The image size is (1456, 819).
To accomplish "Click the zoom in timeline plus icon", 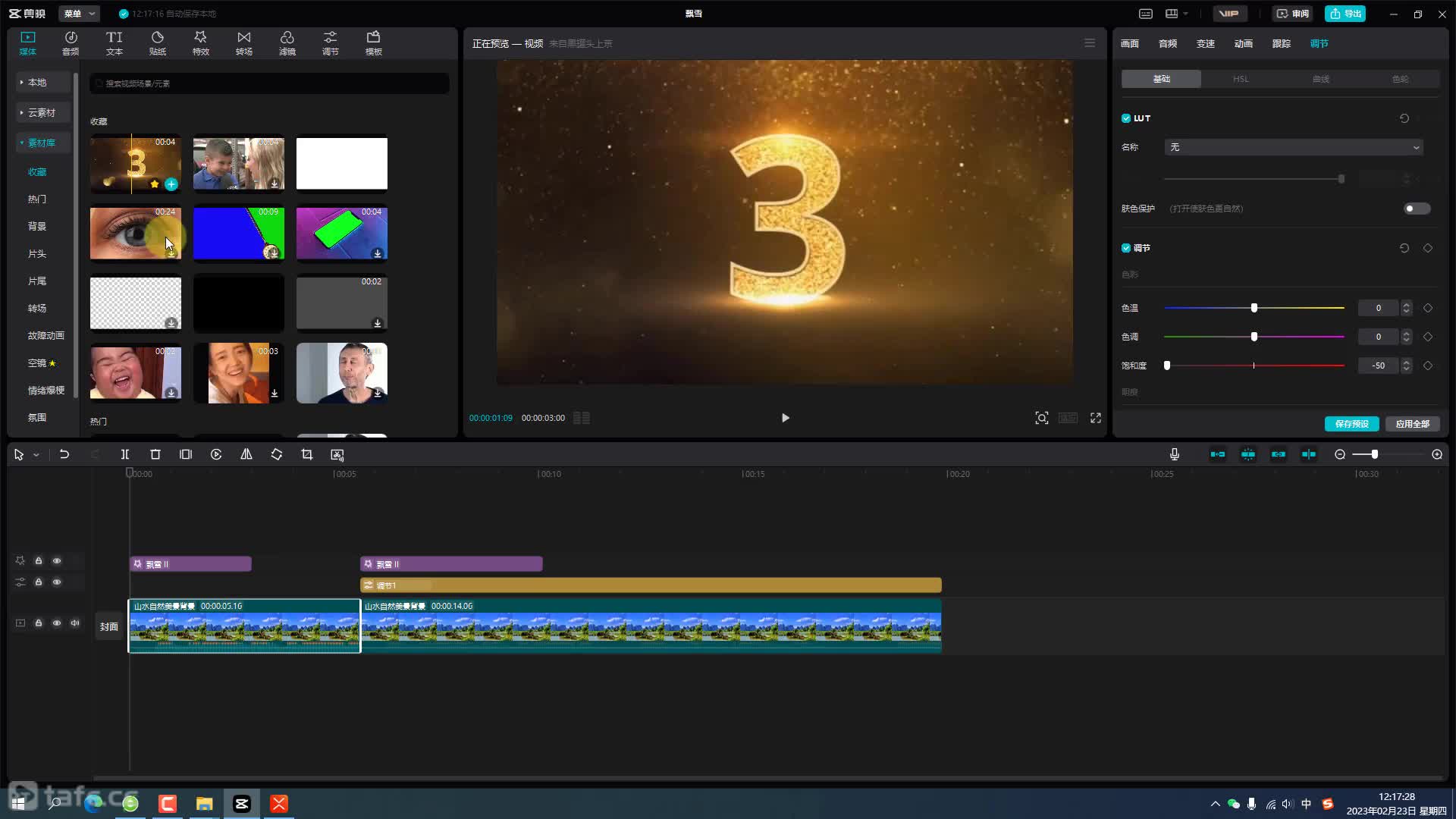I will click(1437, 454).
